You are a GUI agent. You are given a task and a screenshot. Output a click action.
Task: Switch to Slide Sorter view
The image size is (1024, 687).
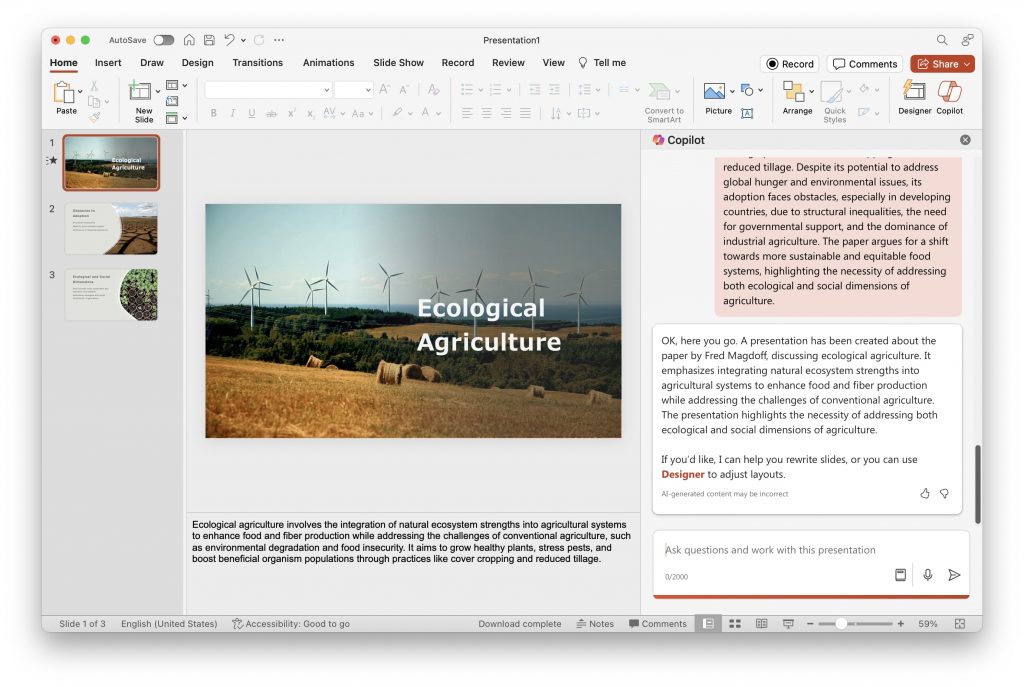tap(735, 624)
